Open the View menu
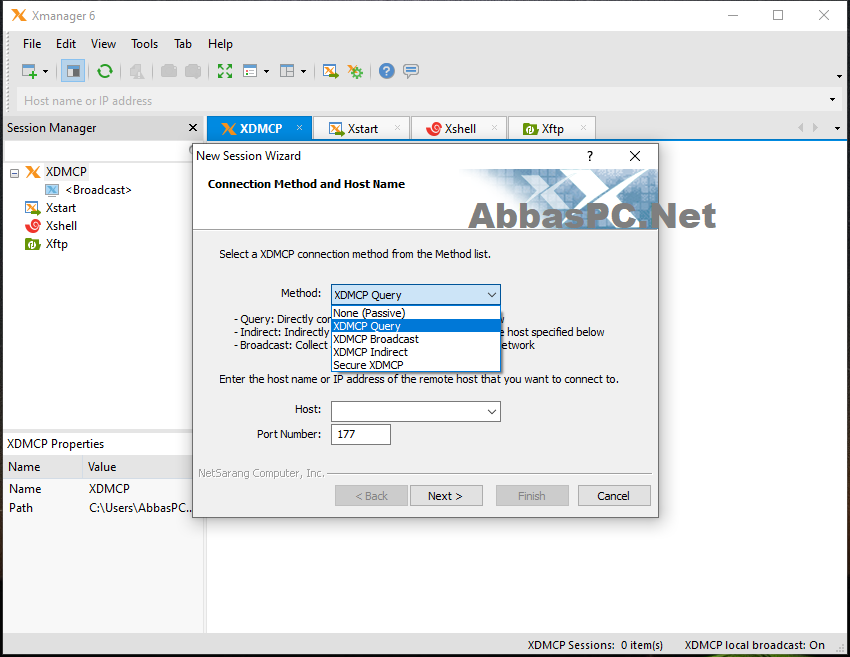The width and height of the screenshot is (850, 657). point(103,44)
